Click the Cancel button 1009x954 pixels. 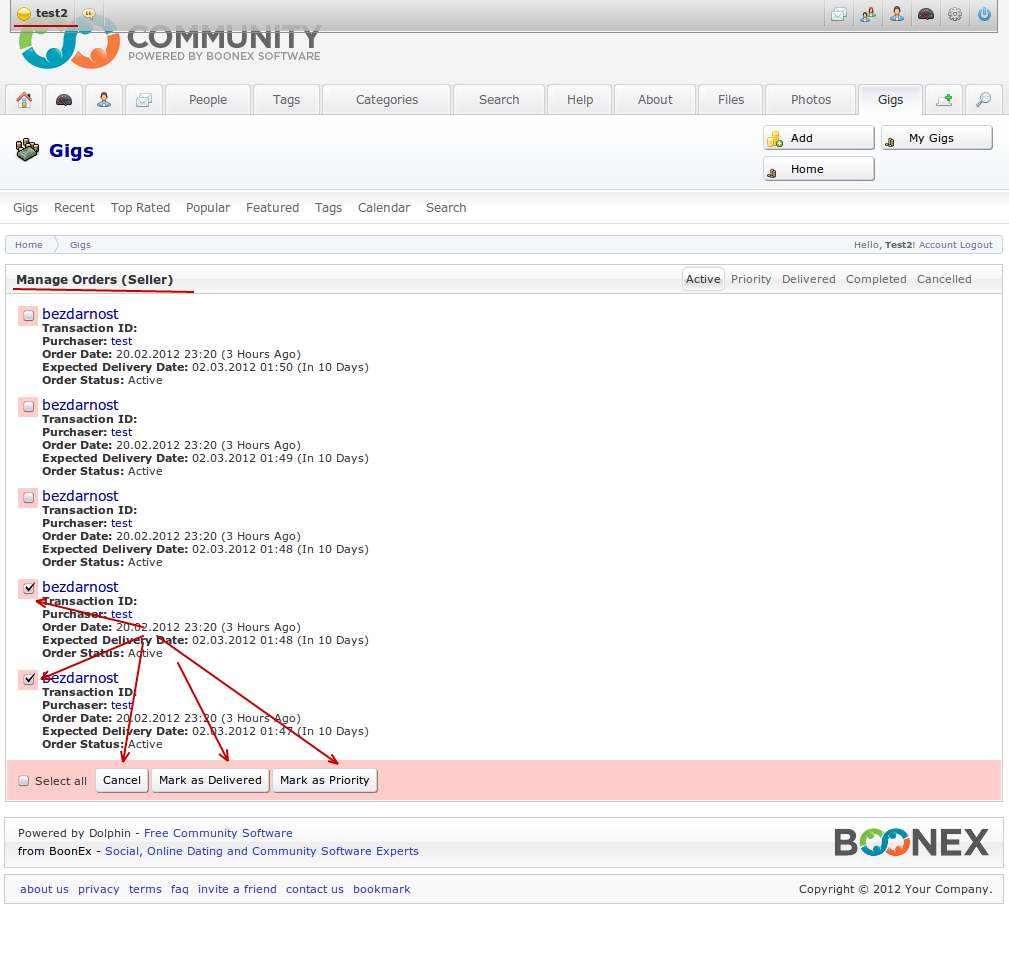coord(122,780)
